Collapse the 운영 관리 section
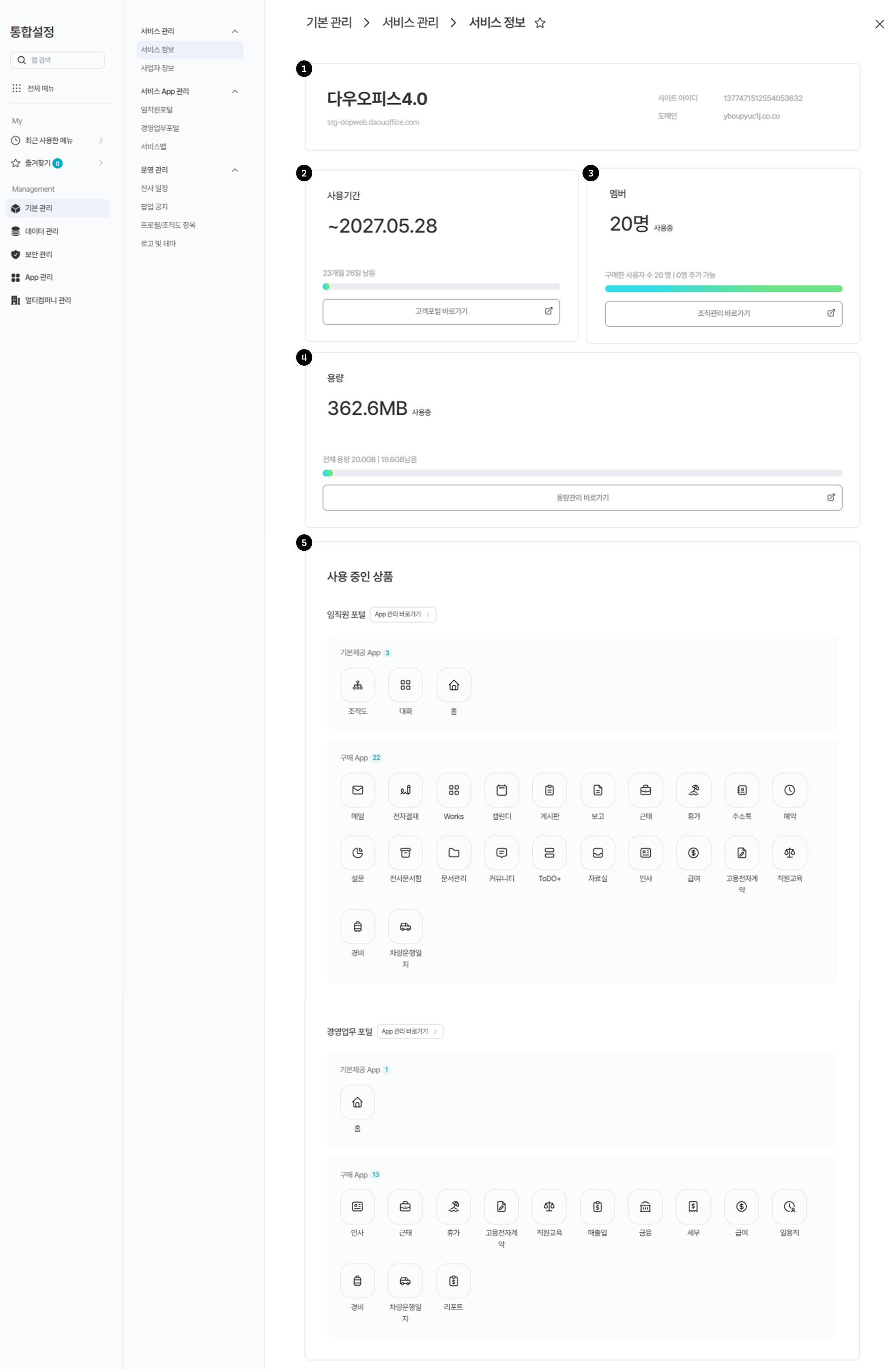This screenshot has height=1369, width=896. (x=234, y=169)
